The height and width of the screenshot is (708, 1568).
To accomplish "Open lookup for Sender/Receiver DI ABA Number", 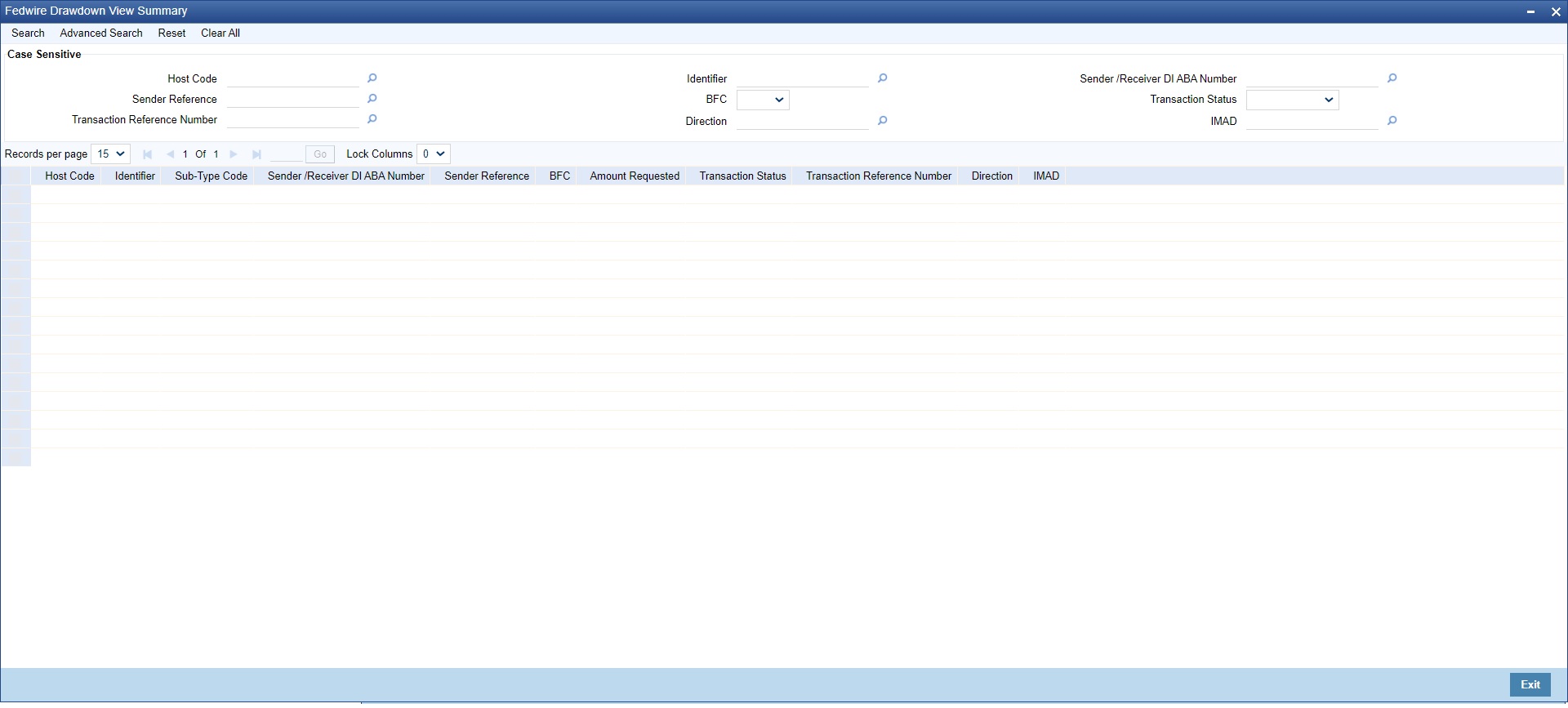I will (x=1392, y=78).
